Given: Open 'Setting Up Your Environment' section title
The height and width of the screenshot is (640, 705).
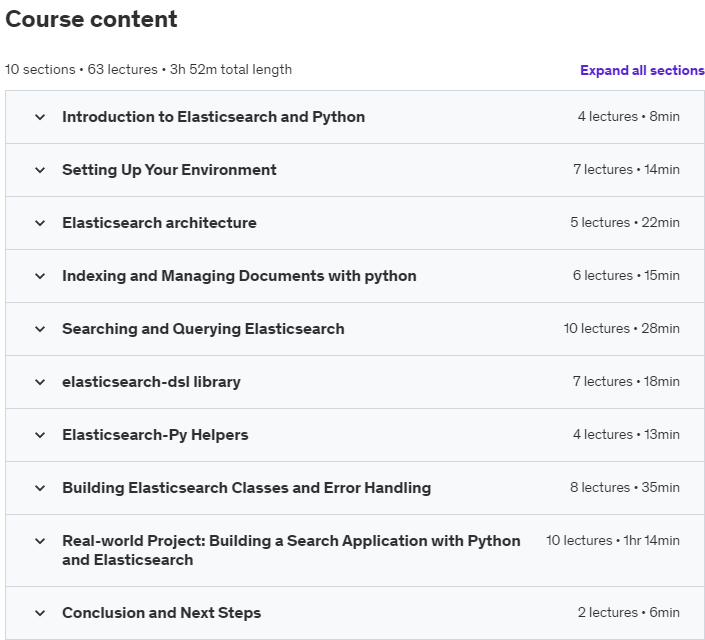Looking at the screenshot, I should click(x=169, y=170).
